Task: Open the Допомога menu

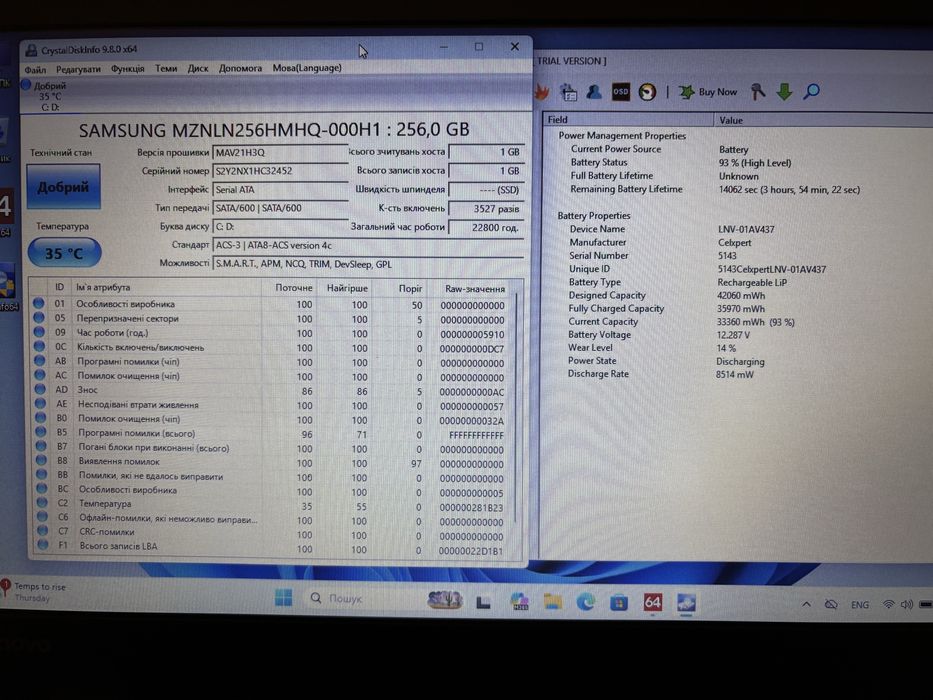Action: 240,68
